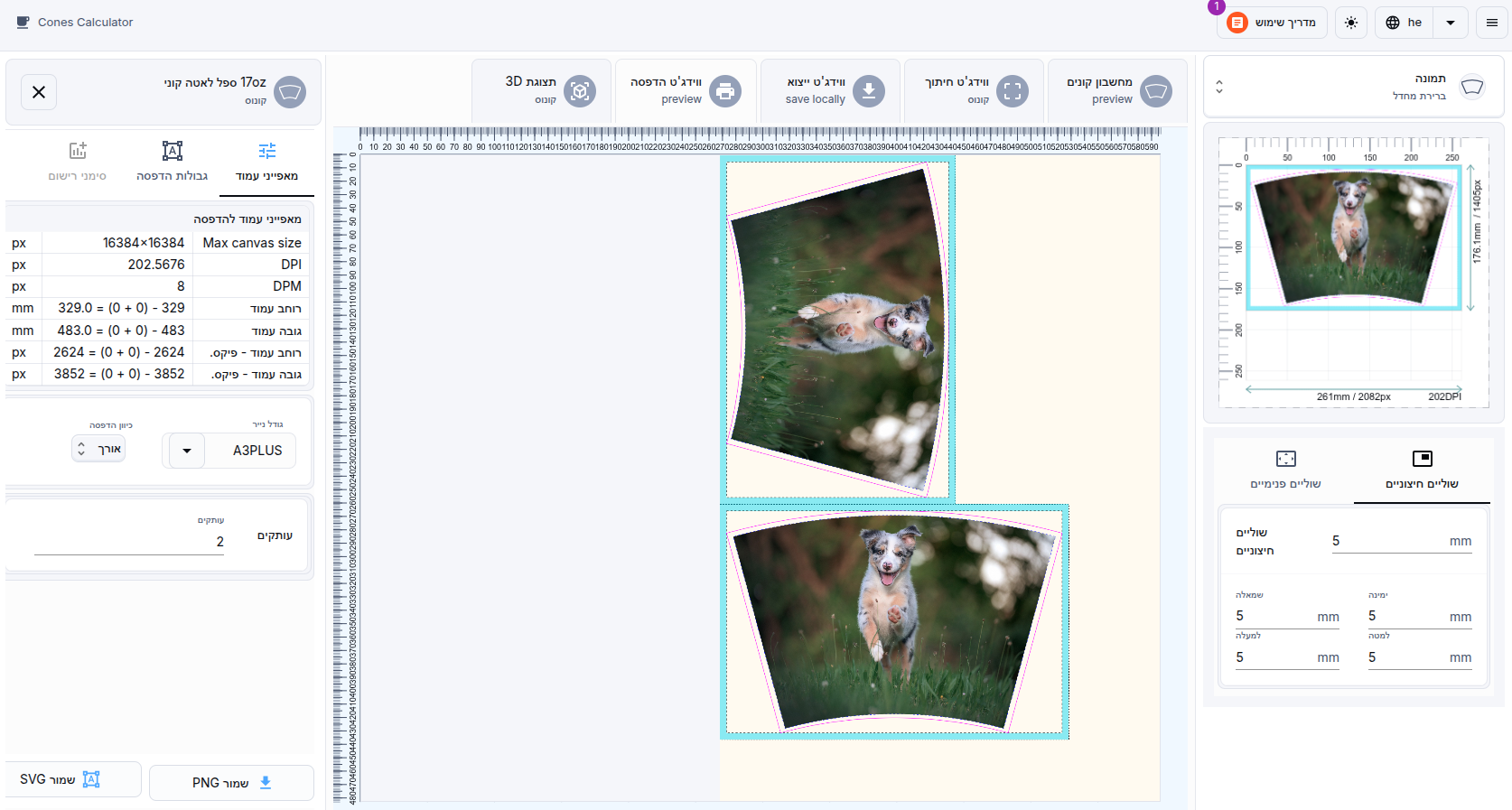Open the usage guide button with notification badge
Image resolution: width=1512 pixels, height=810 pixels.
point(1272,23)
